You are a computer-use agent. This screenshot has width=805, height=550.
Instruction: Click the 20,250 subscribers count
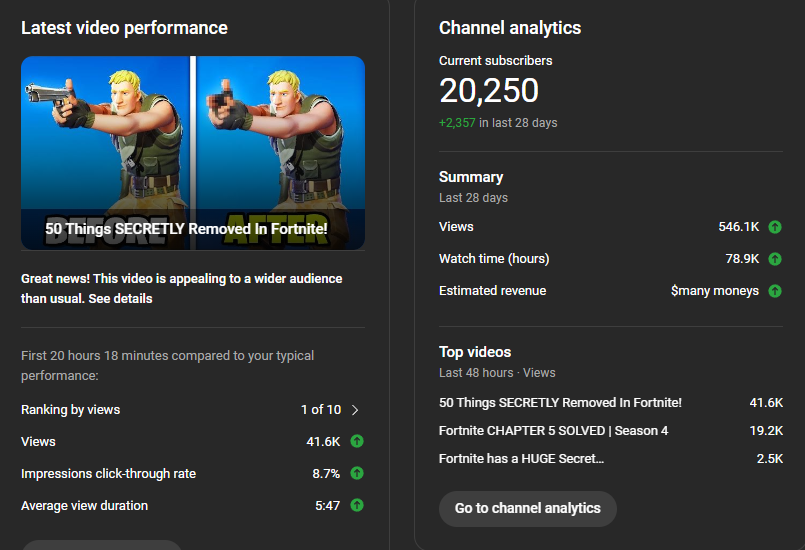(x=489, y=91)
